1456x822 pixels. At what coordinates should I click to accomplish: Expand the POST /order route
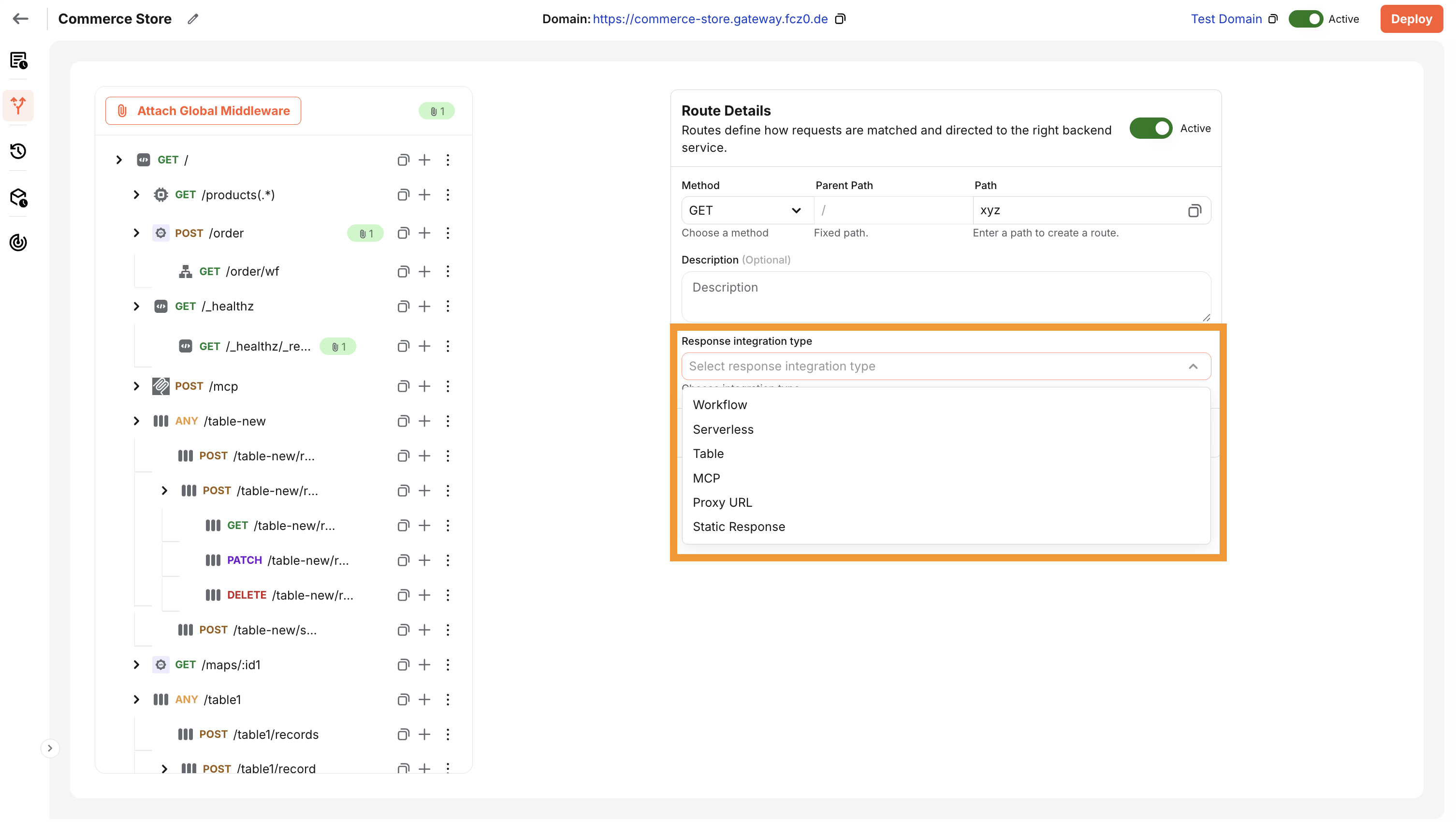136,233
